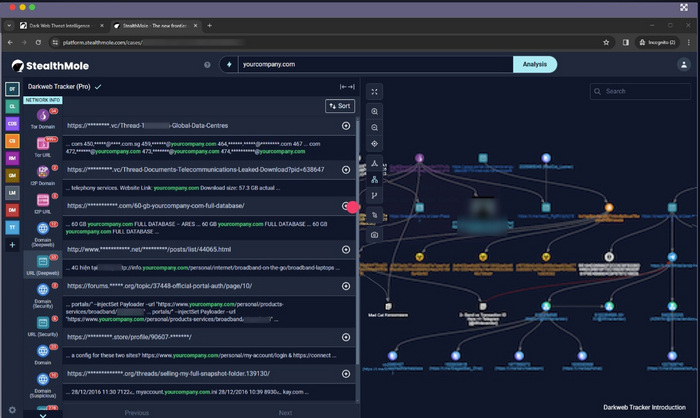This screenshot has height=418, width=700.
Task: Capture graph with camera icon
Action: click(374, 235)
